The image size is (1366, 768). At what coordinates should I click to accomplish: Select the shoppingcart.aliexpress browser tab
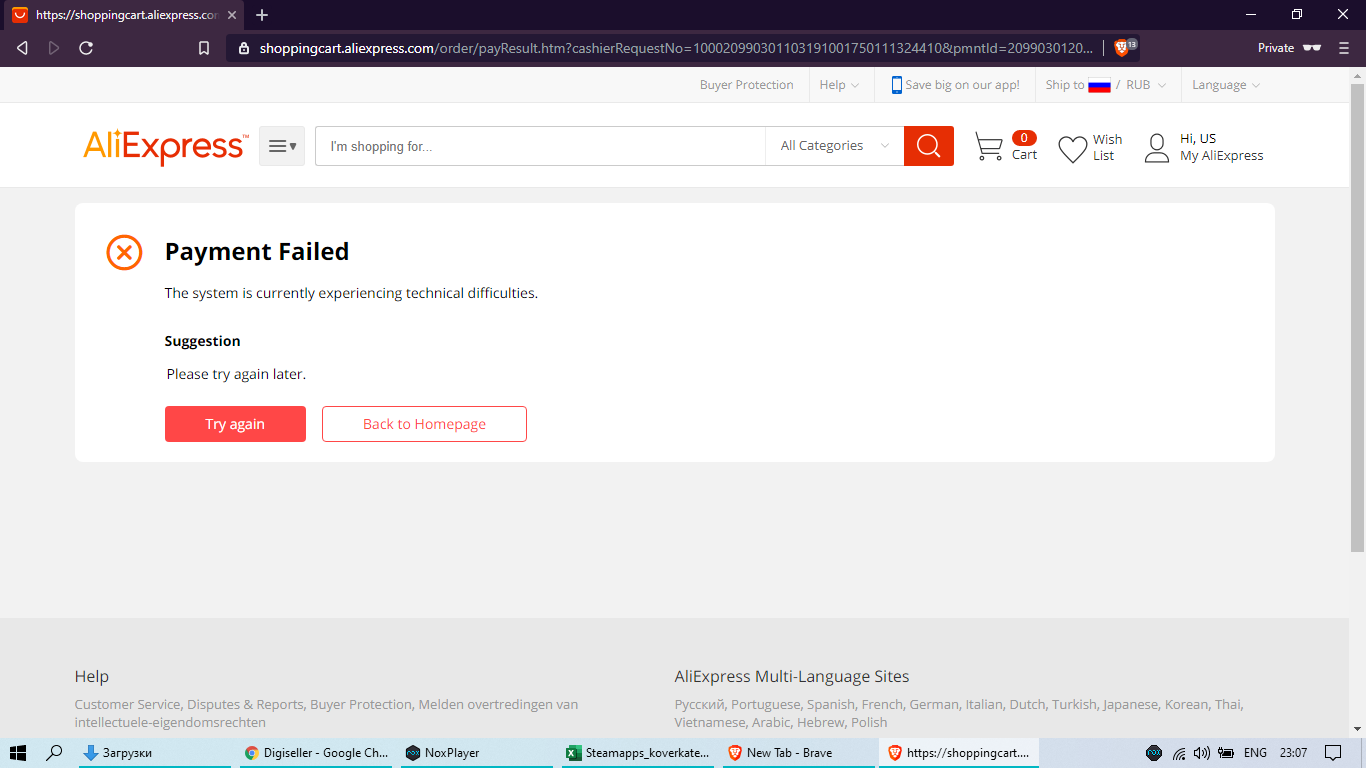123,15
